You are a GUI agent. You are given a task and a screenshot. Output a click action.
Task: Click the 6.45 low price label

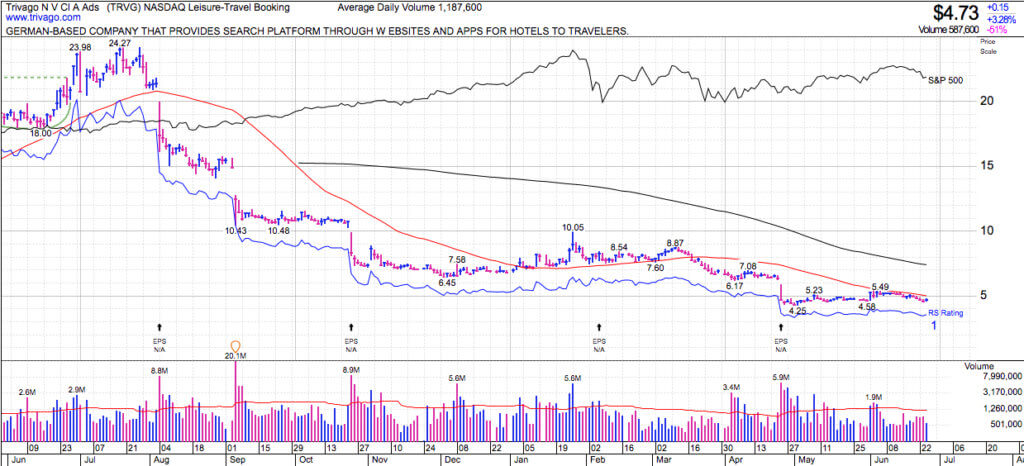[447, 283]
